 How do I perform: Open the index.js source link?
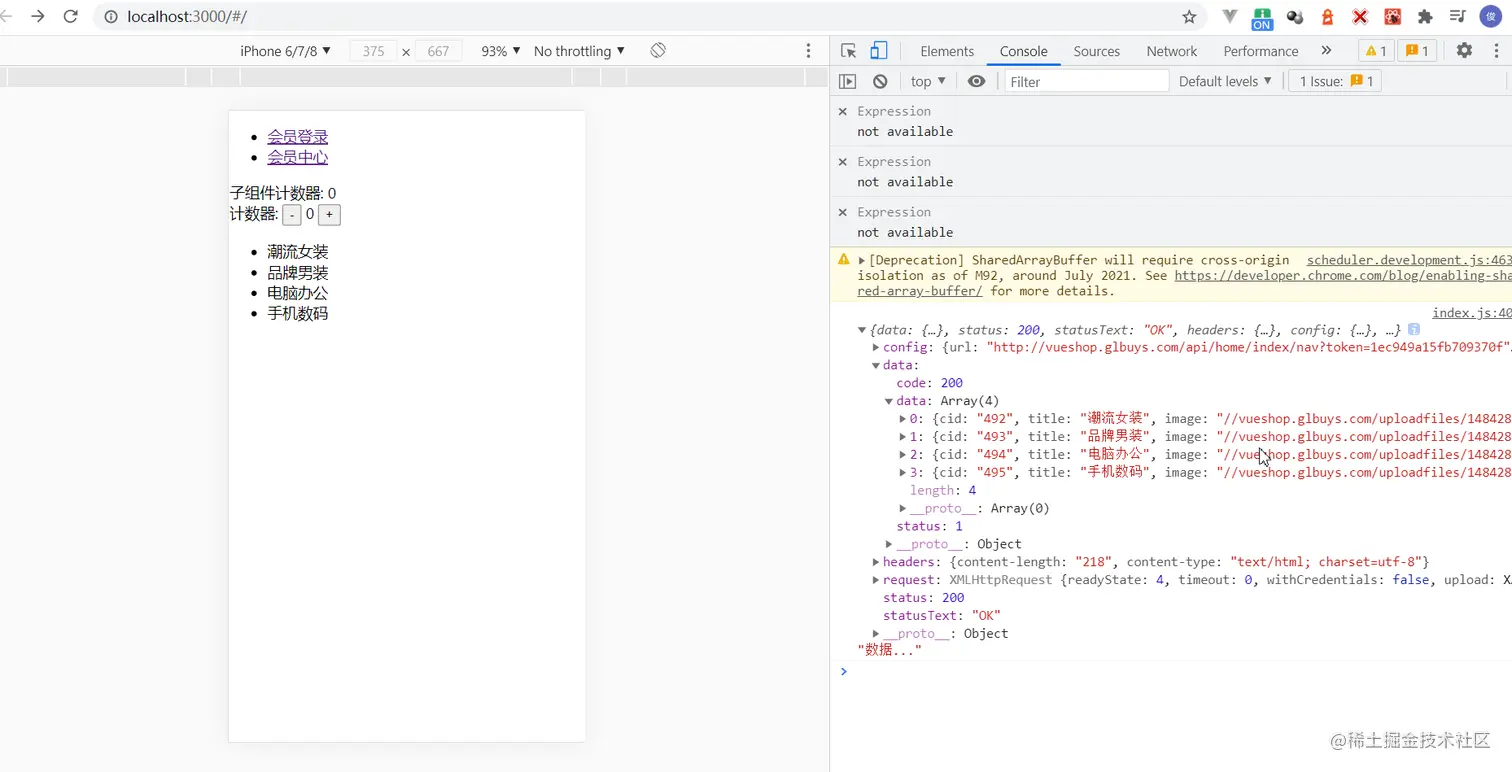tap(1472, 313)
